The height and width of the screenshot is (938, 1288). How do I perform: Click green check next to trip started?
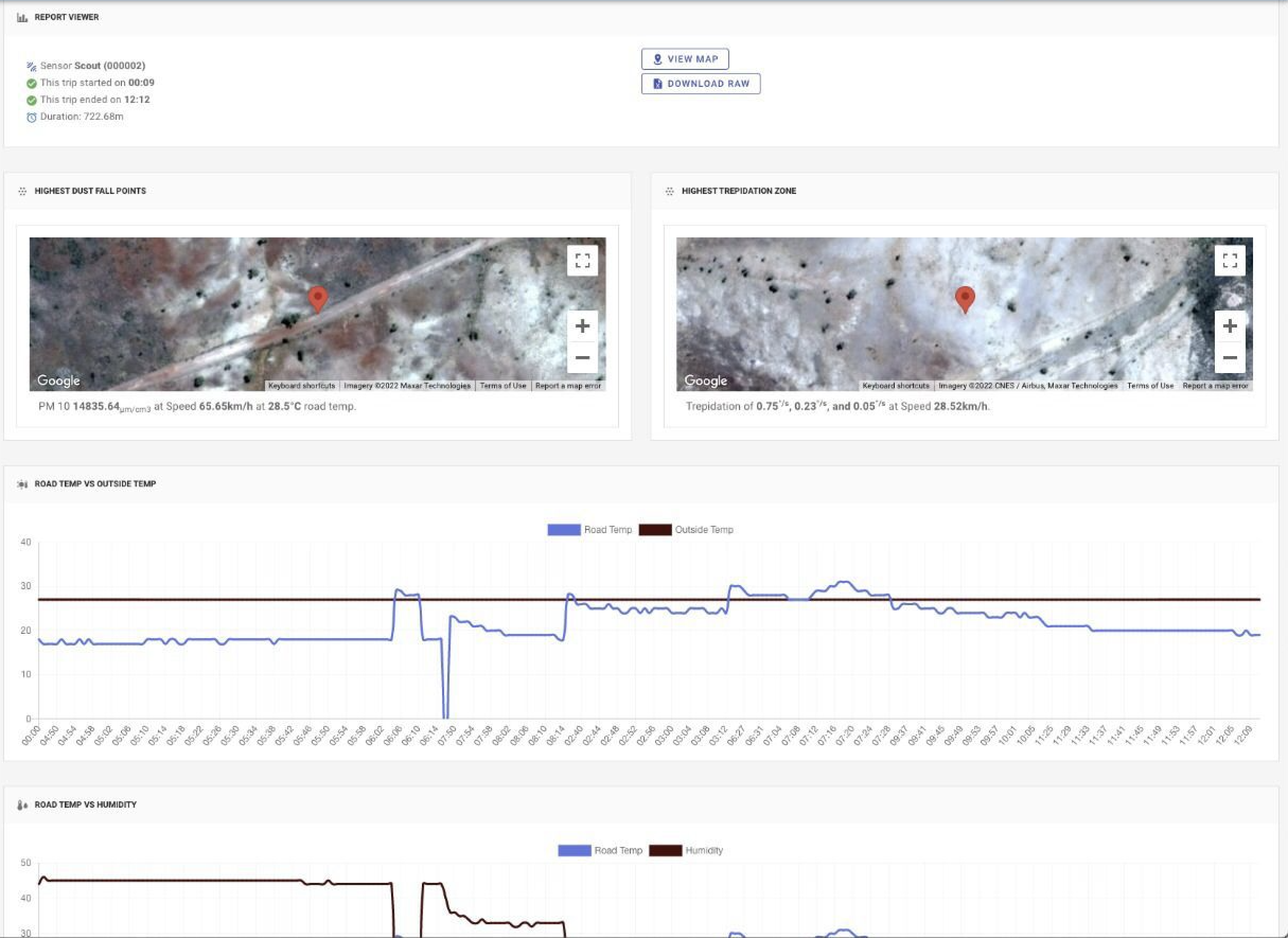pyautogui.click(x=31, y=84)
